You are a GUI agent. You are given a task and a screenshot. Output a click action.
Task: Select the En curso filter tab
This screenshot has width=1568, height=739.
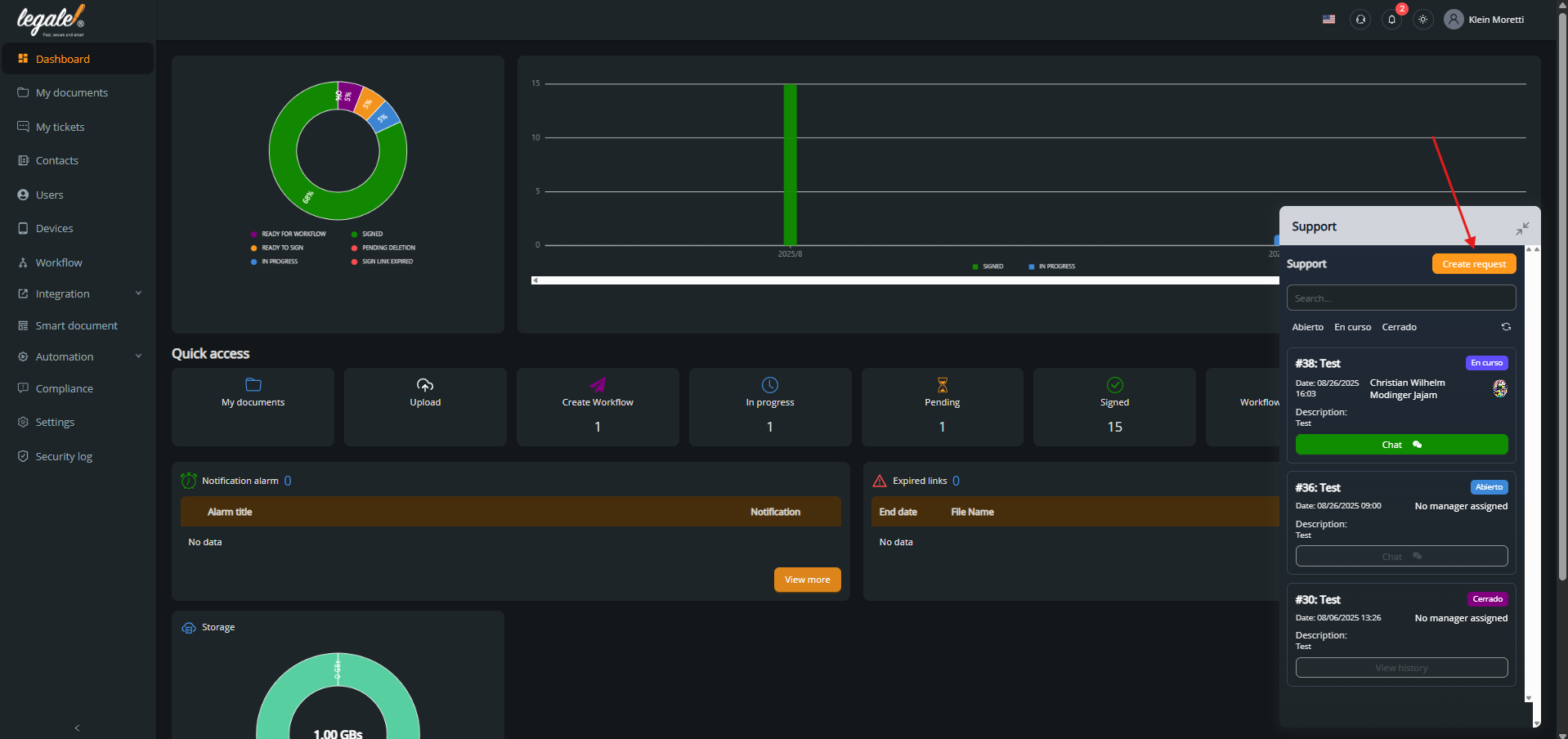coord(1353,327)
